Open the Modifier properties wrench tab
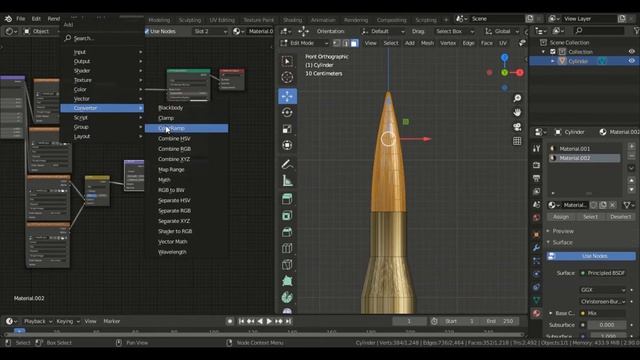The width and height of the screenshot is (640, 360). (536, 247)
